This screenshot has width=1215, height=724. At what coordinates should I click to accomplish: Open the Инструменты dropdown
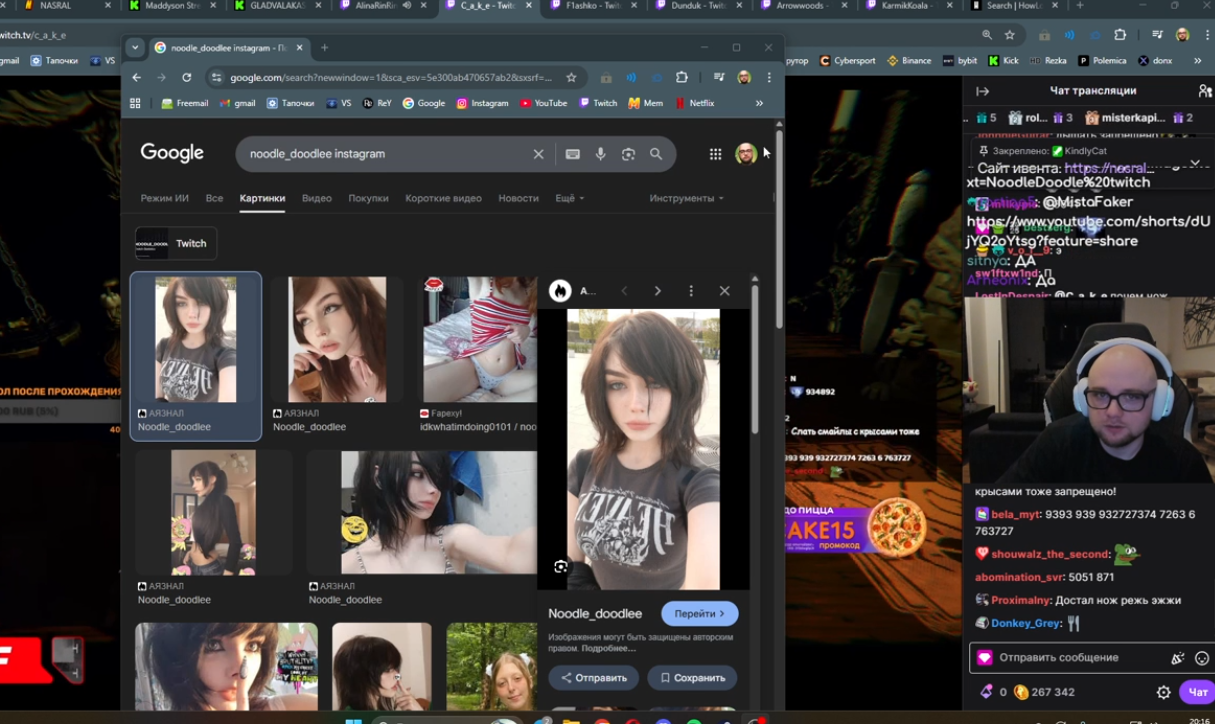686,198
